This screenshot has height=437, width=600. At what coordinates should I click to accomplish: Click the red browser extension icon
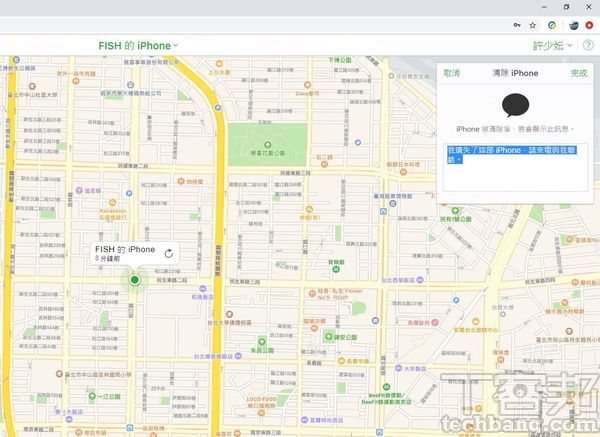point(589,25)
